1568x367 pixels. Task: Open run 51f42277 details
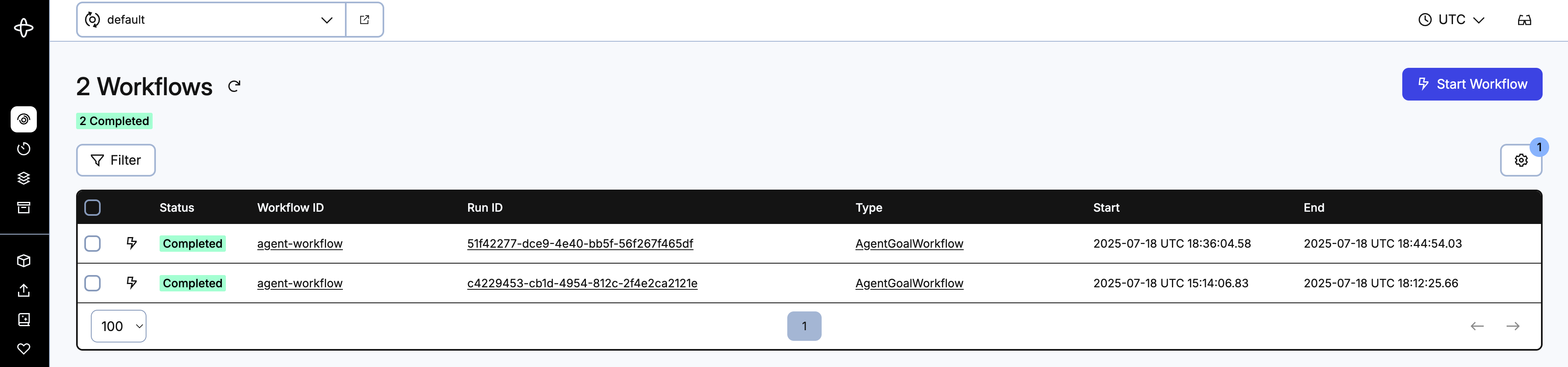580,243
